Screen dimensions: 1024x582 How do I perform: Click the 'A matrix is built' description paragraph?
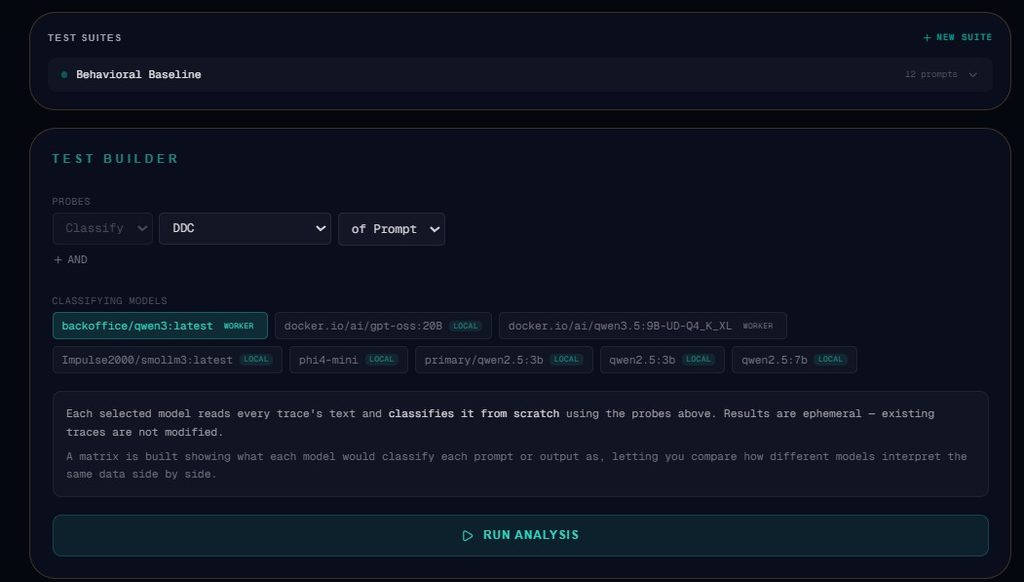click(517, 465)
